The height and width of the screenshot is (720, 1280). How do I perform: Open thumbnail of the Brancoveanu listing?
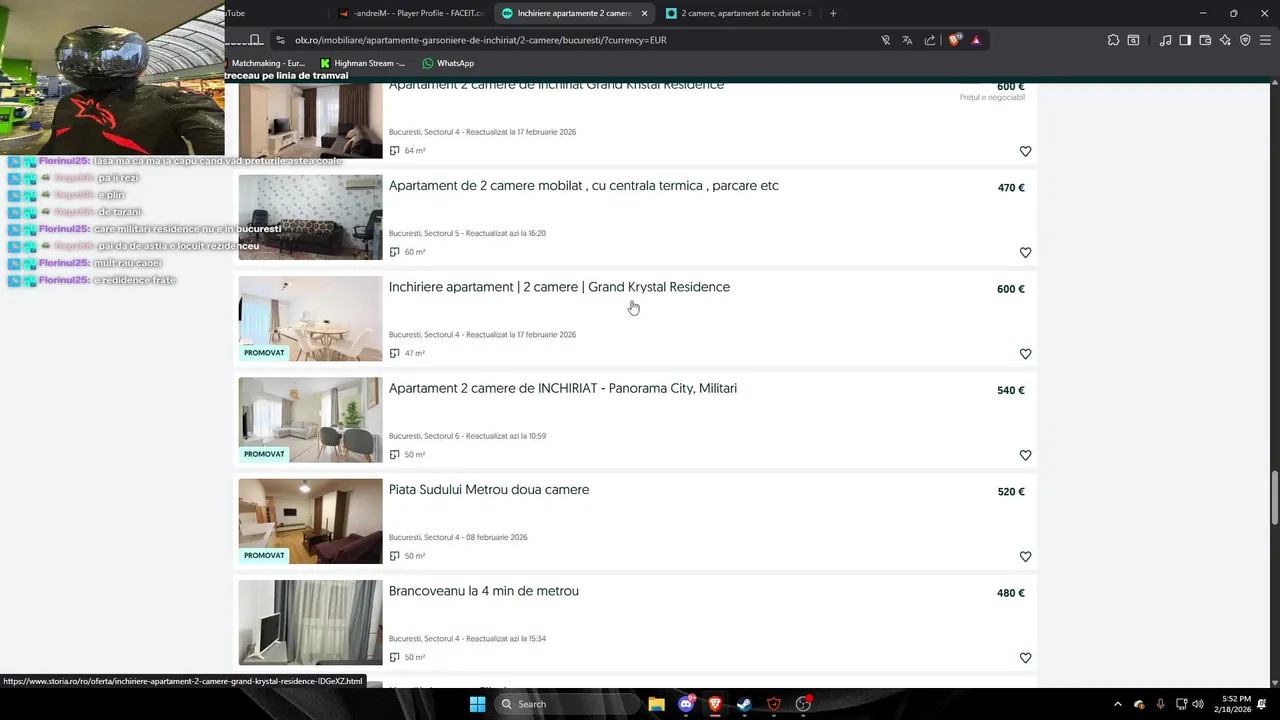click(x=310, y=622)
